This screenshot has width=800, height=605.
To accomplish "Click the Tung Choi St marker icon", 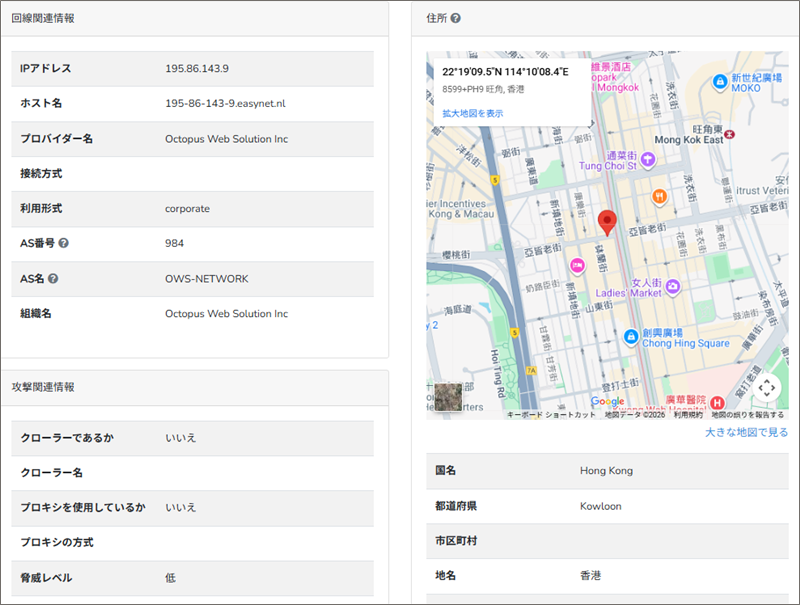I will point(647,158).
